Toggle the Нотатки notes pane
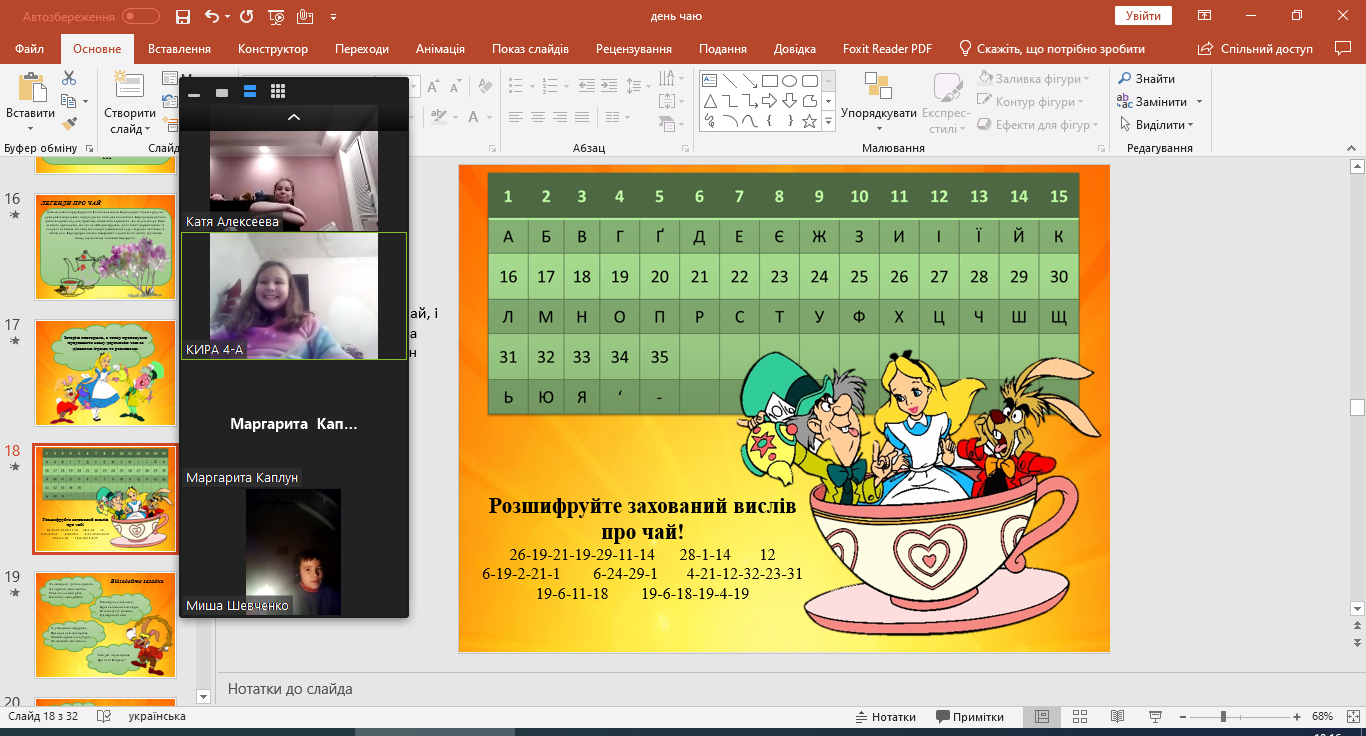Screen dimensions: 1366x736 886,717
